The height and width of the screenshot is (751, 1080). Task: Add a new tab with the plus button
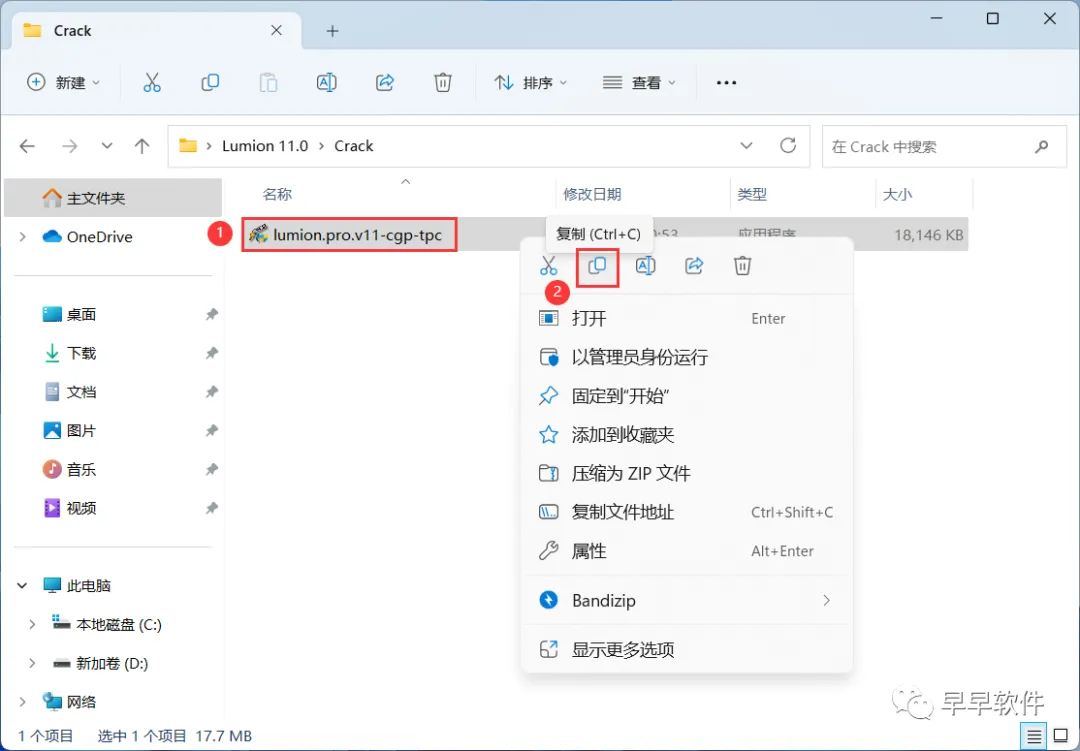[x=333, y=31]
